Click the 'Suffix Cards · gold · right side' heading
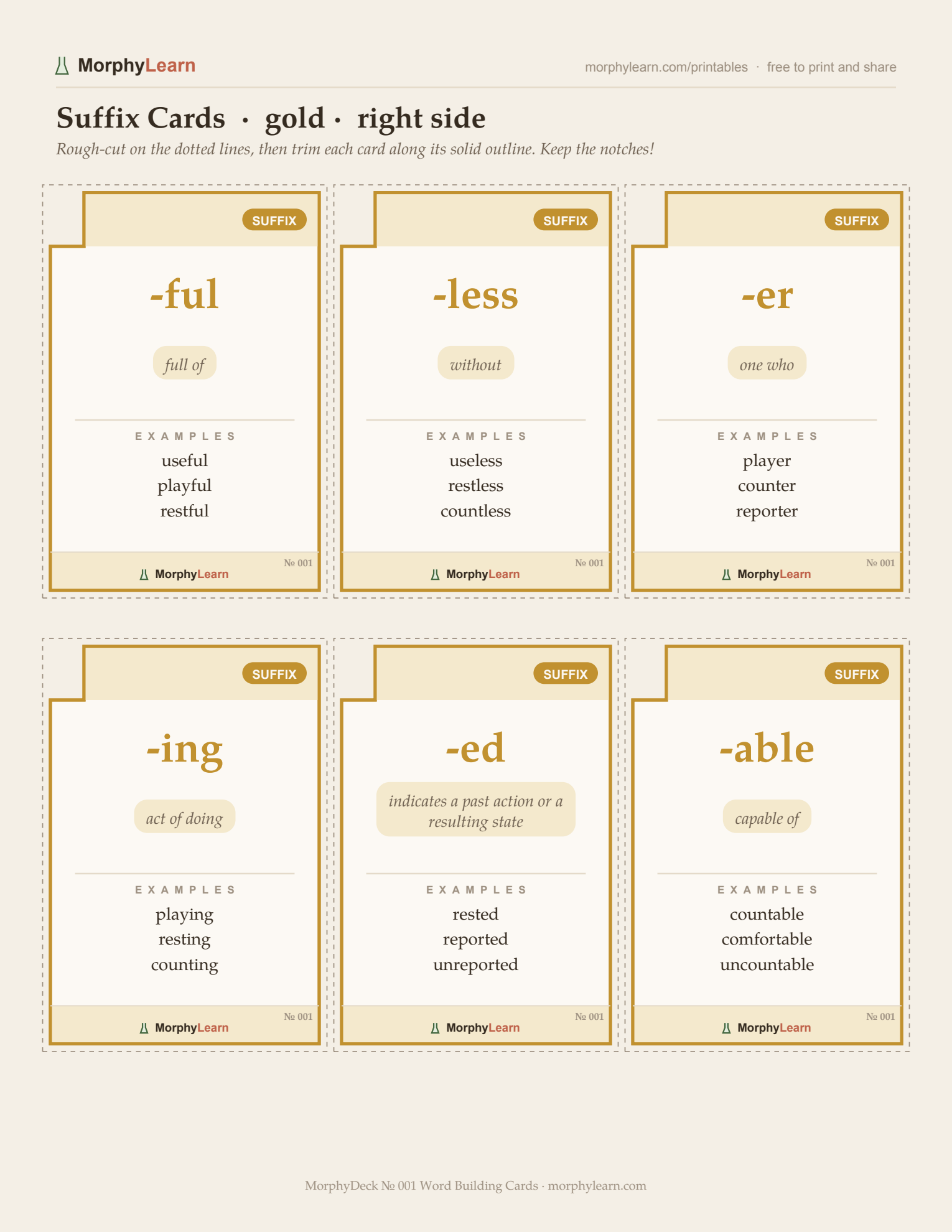952x1232 pixels. coord(271,118)
